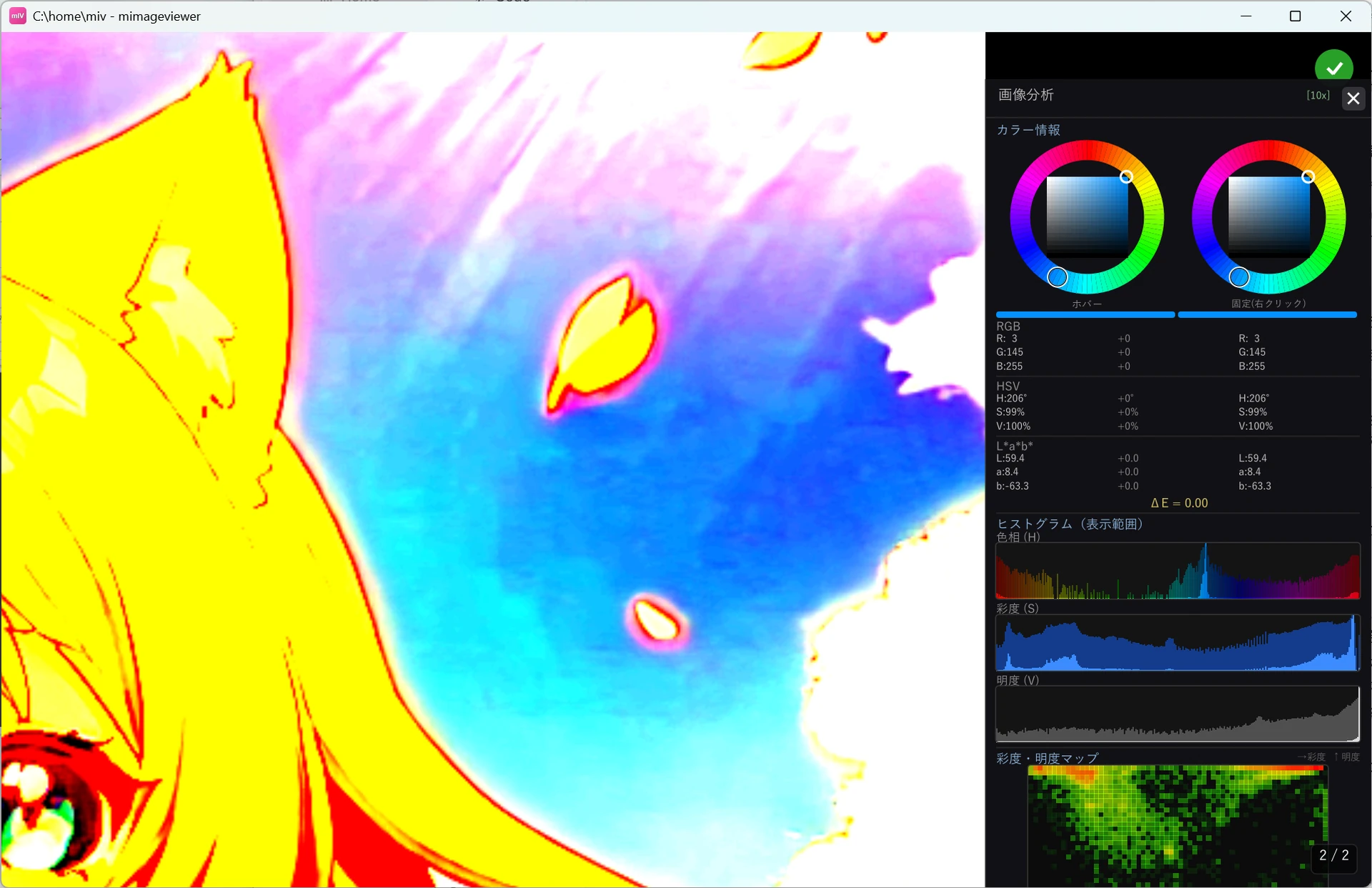This screenshot has height=888, width=1372.
Task: Click the white marker on the fixed saturation square
Action: click(x=1308, y=176)
